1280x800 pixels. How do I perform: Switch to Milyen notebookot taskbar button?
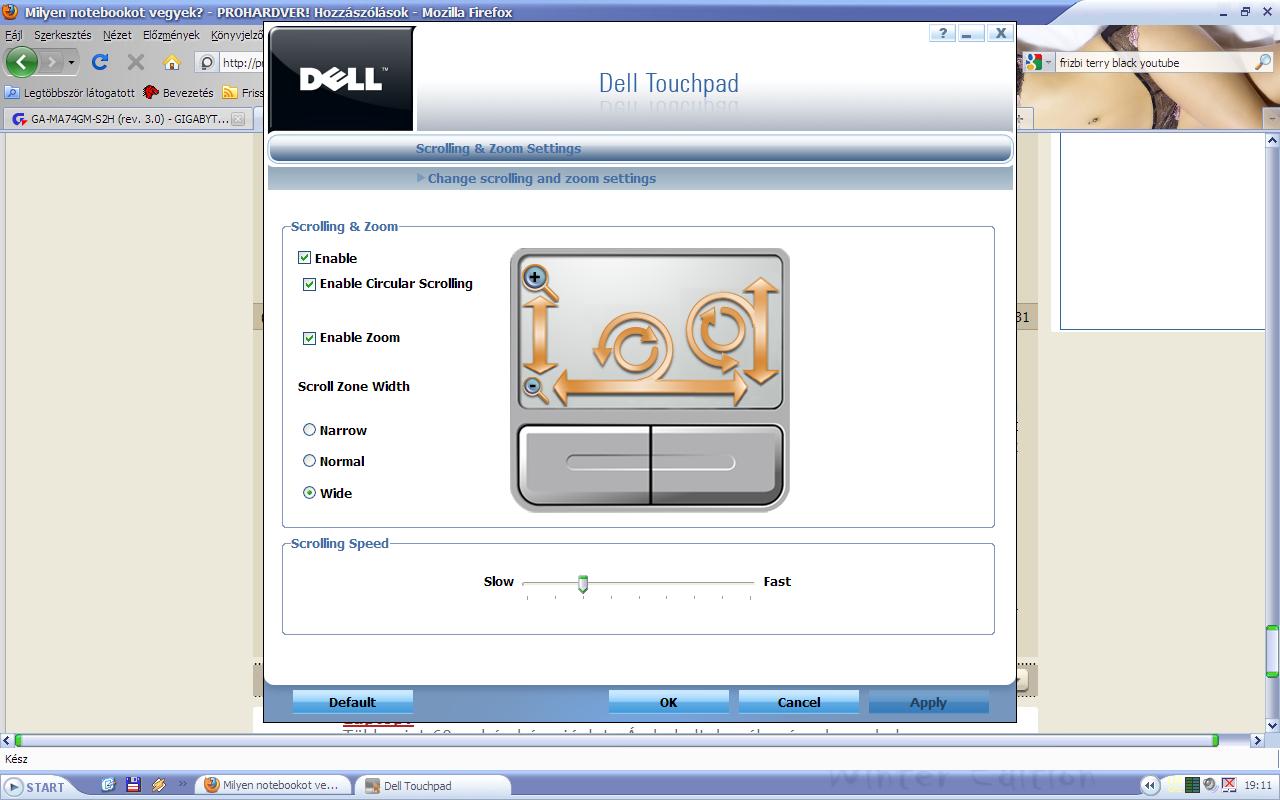(x=273, y=786)
